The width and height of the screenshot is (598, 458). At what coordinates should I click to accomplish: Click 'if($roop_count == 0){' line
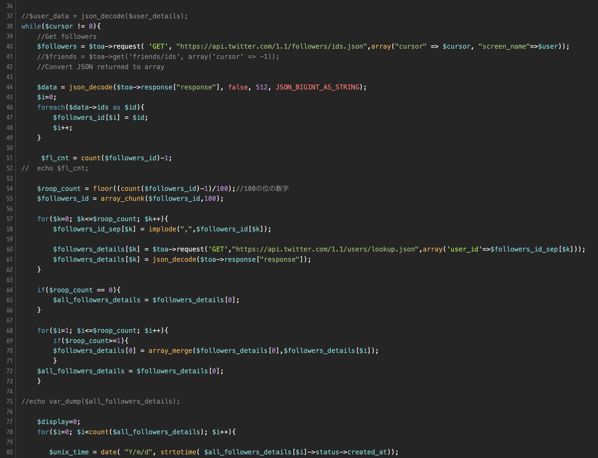[x=79, y=290]
